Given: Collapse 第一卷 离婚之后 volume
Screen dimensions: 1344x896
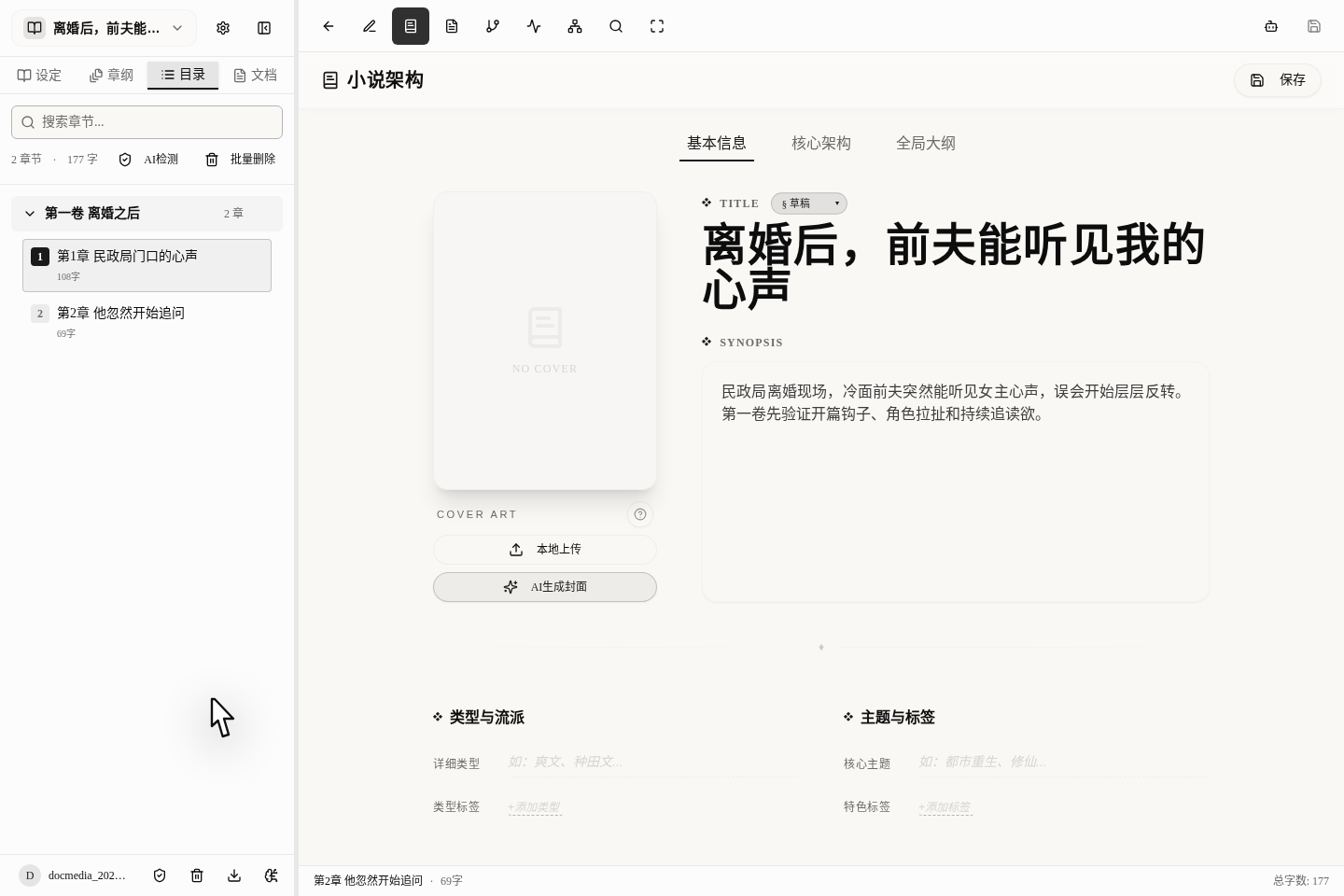Looking at the screenshot, I should point(30,213).
